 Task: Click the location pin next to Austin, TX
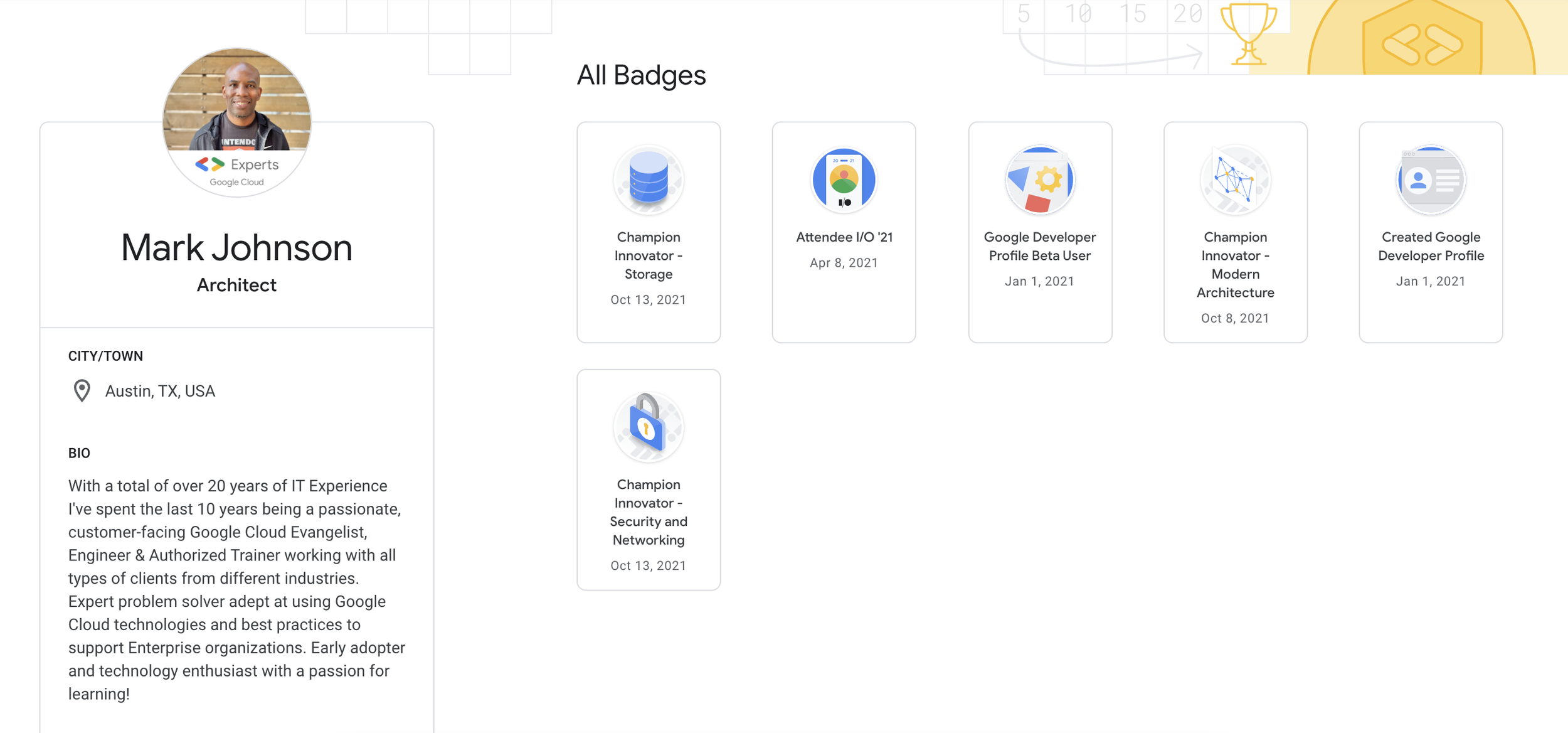point(82,391)
